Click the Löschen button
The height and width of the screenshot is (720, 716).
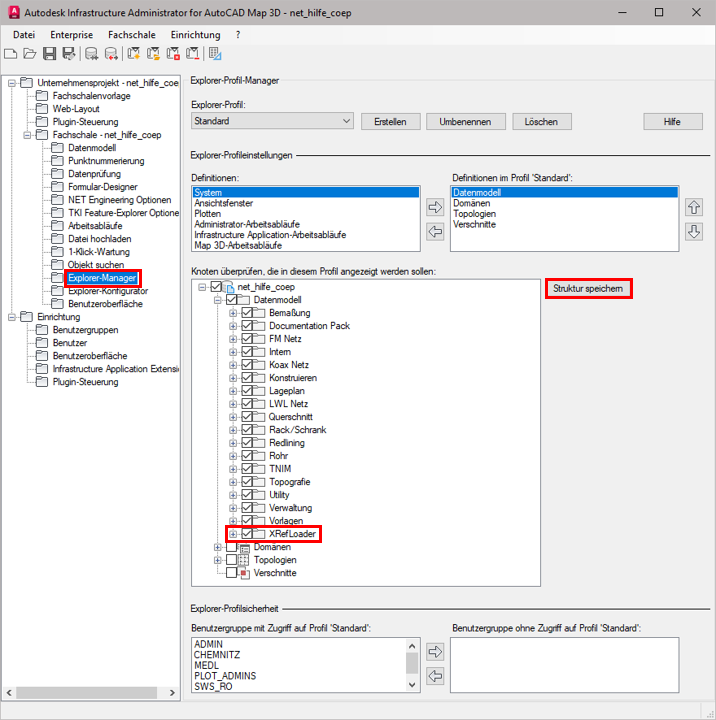[x=541, y=122]
